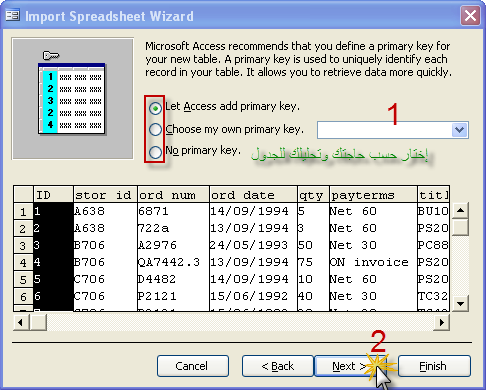Go to previous step with Back button
Screen dimensions: 486x390
coord(278,366)
